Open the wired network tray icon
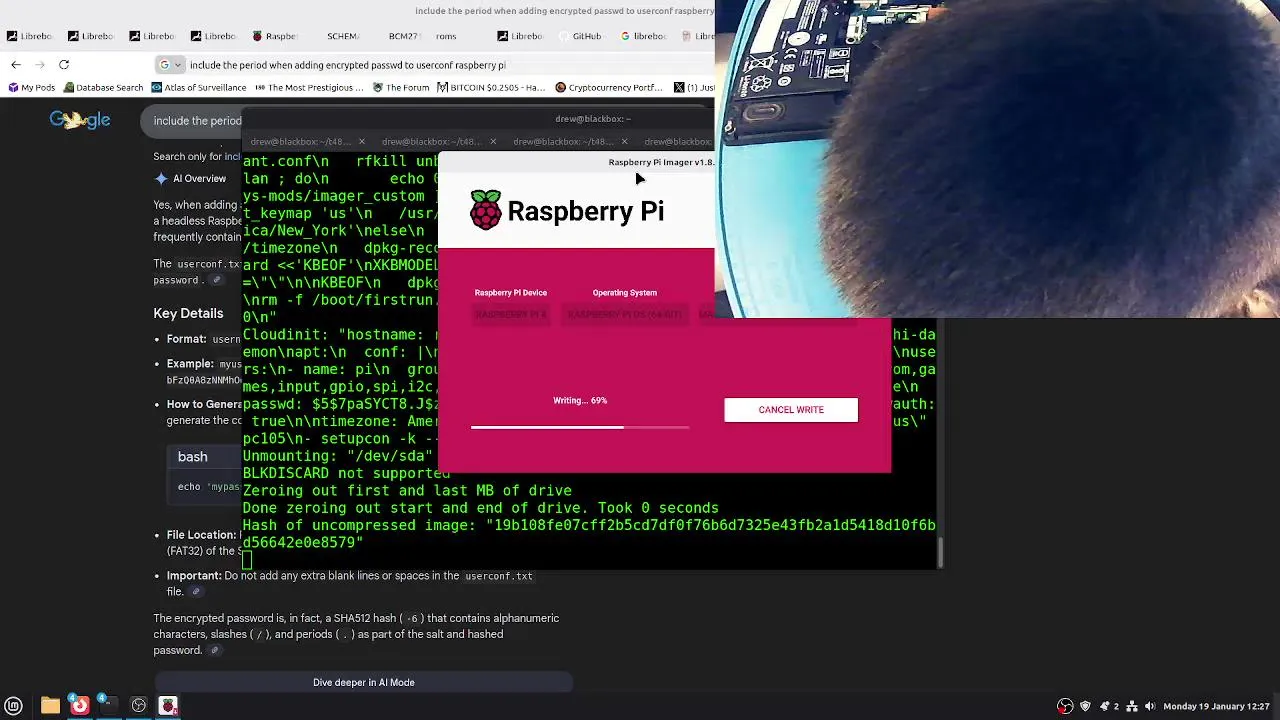The image size is (1280, 720). tap(1132, 706)
